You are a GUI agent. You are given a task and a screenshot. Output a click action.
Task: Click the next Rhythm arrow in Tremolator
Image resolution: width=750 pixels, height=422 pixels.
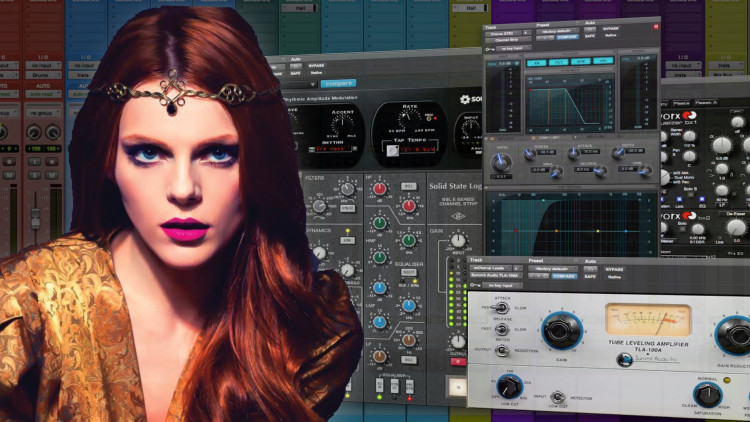coord(354,149)
